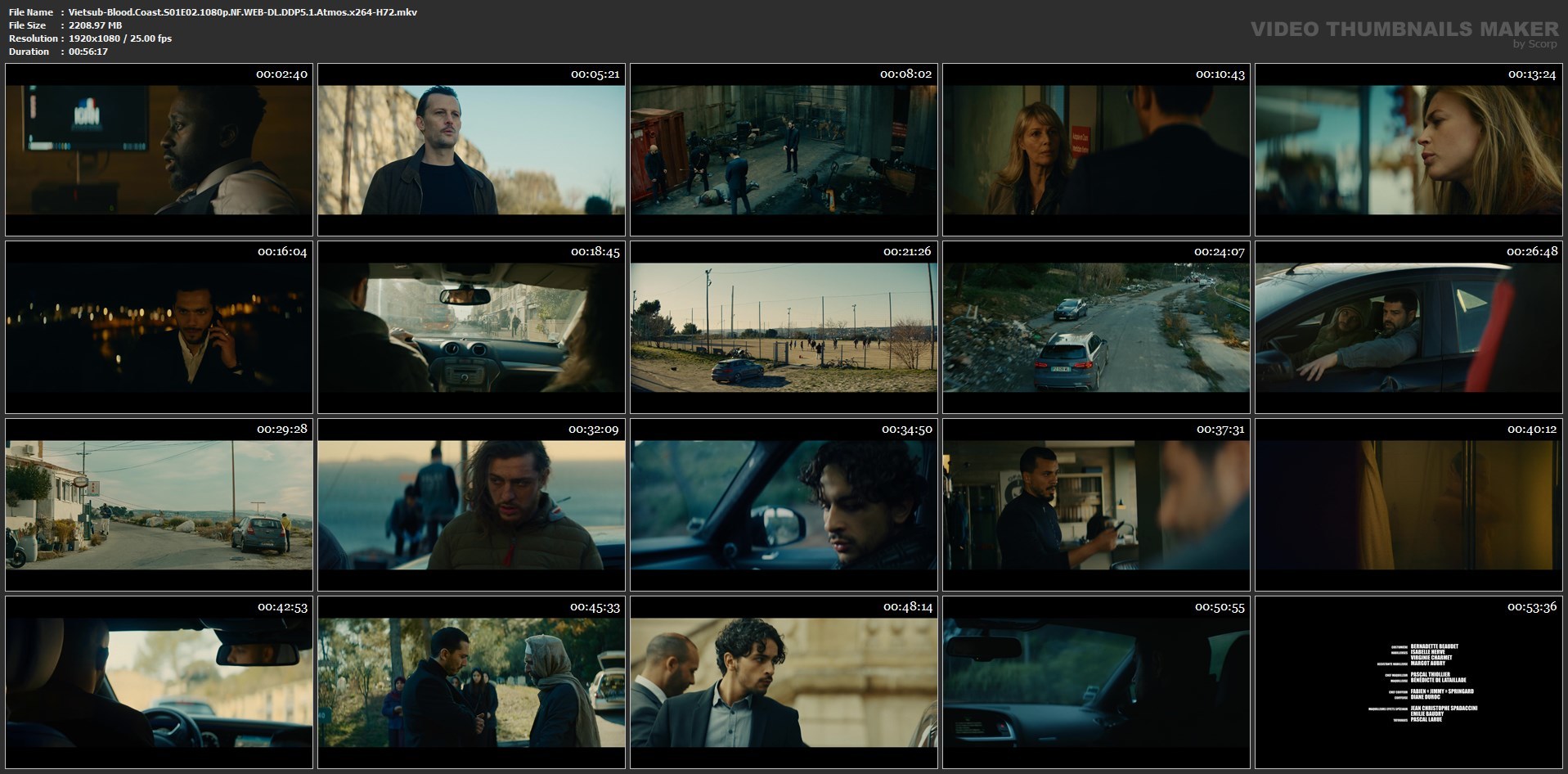Click the resolution value 1920x1080 / 25.00 fps
This screenshot has height=774, width=1568.
(120, 38)
